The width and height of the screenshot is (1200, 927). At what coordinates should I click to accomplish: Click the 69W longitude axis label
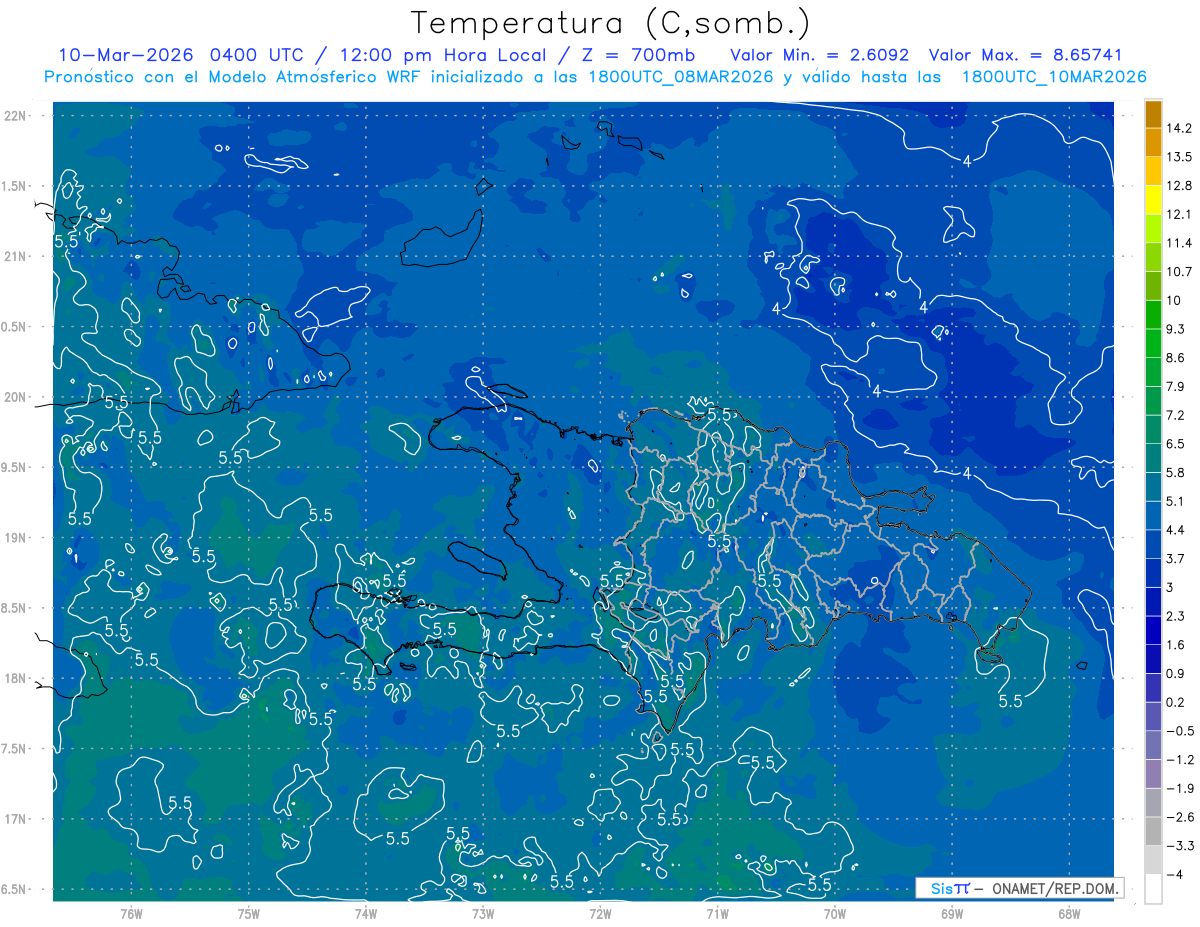click(952, 913)
